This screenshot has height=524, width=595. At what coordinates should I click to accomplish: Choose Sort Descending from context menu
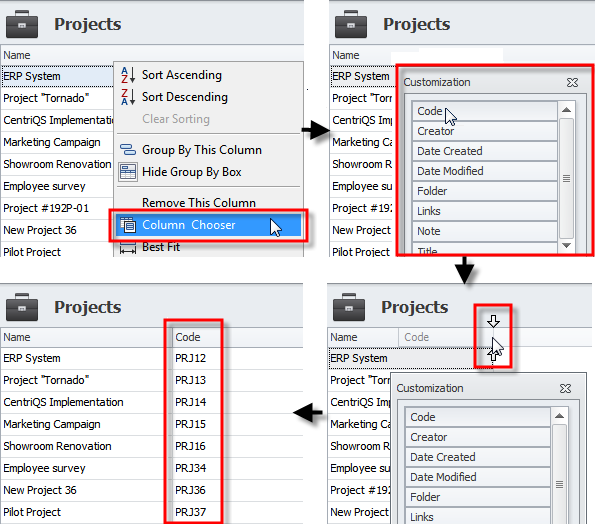[x=185, y=97]
